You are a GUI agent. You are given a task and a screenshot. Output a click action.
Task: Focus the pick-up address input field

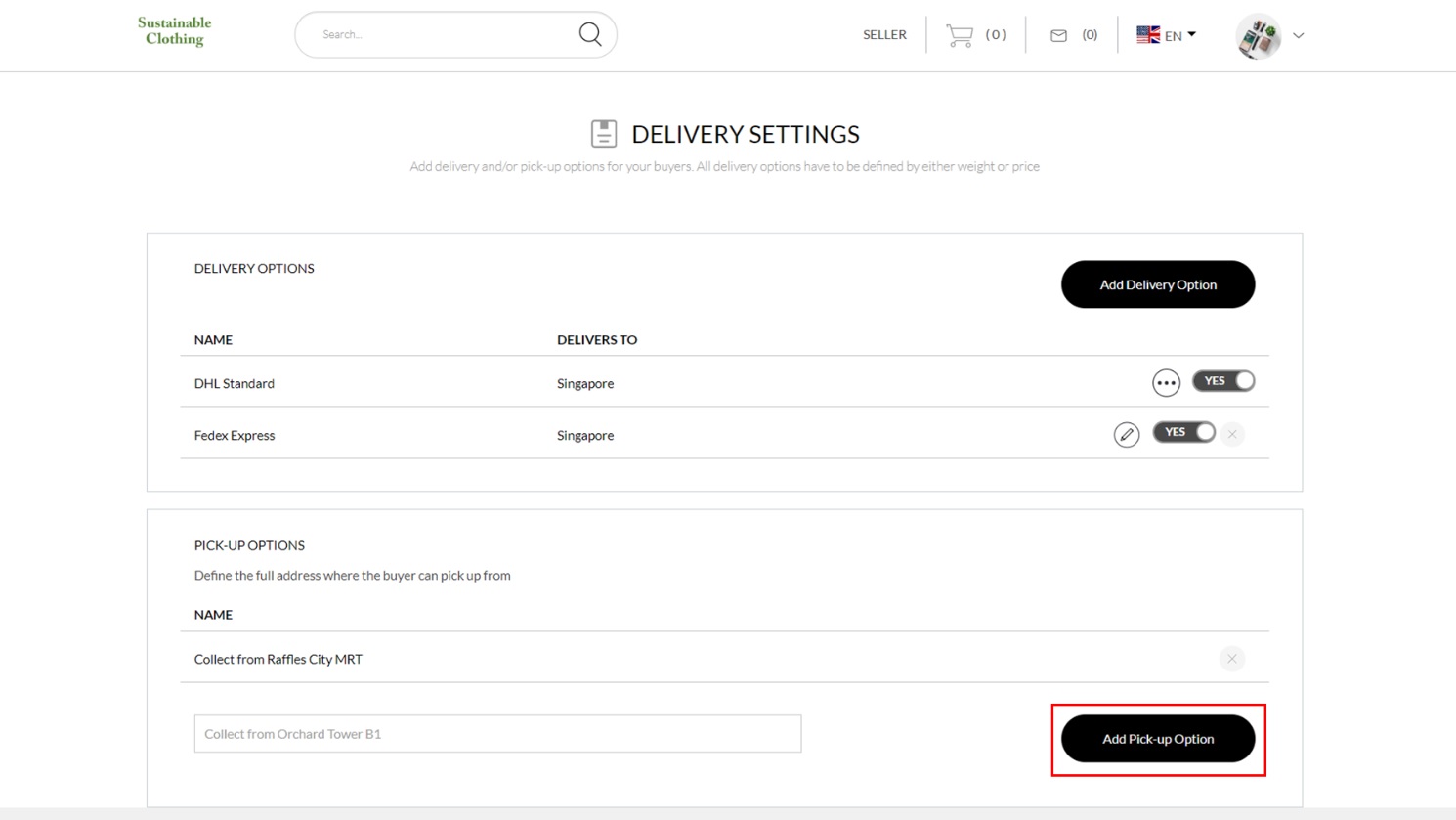[497, 734]
